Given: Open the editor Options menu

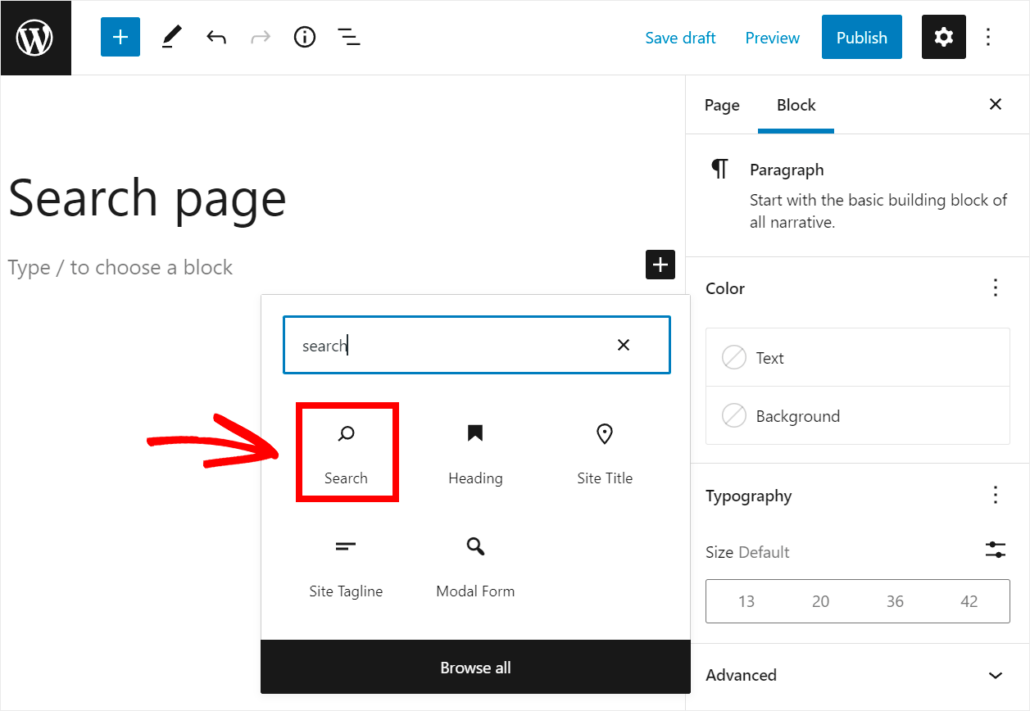Looking at the screenshot, I should click(x=988, y=37).
